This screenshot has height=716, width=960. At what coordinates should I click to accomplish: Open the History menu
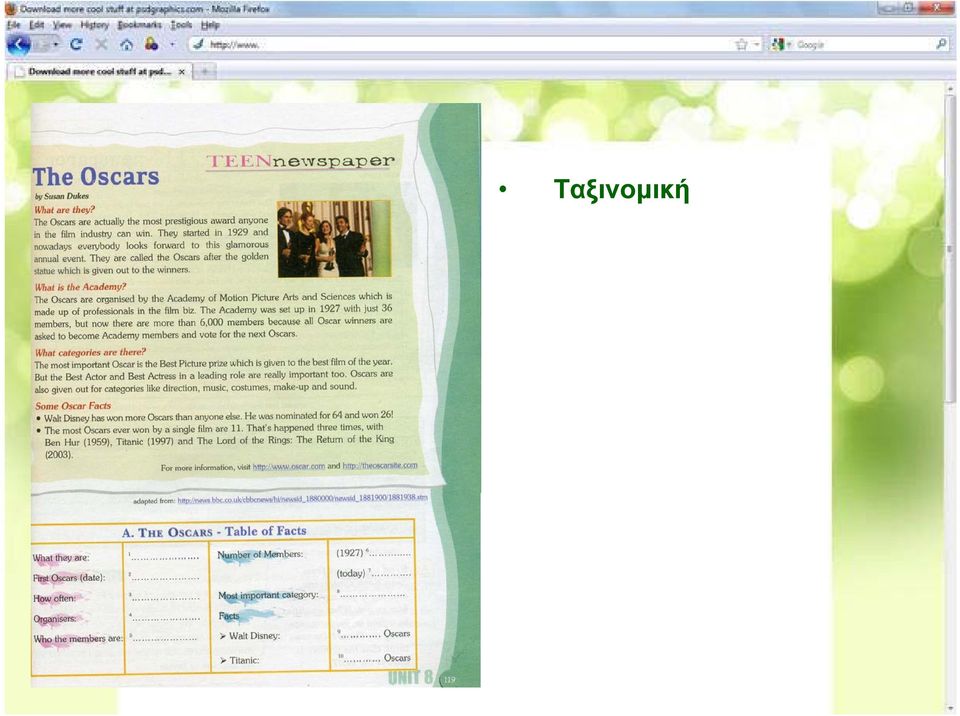point(94,25)
